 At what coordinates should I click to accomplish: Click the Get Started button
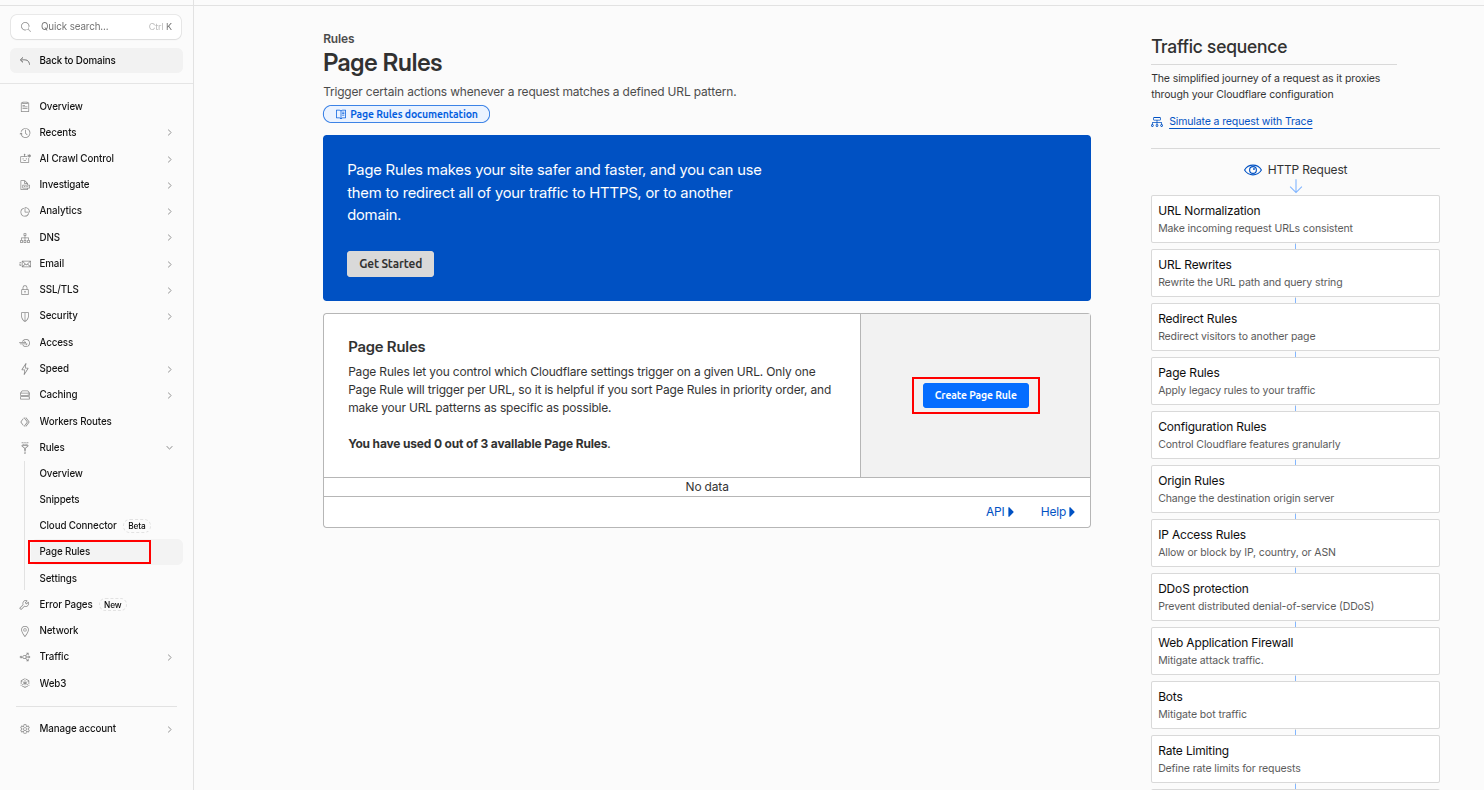click(390, 264)
